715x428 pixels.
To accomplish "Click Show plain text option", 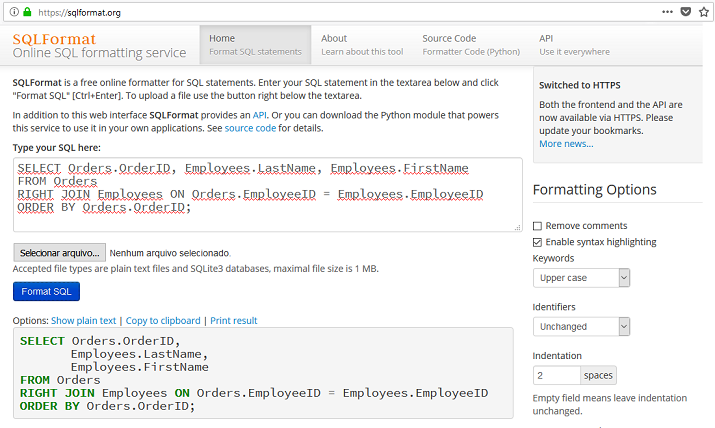I will click(83, 320).
